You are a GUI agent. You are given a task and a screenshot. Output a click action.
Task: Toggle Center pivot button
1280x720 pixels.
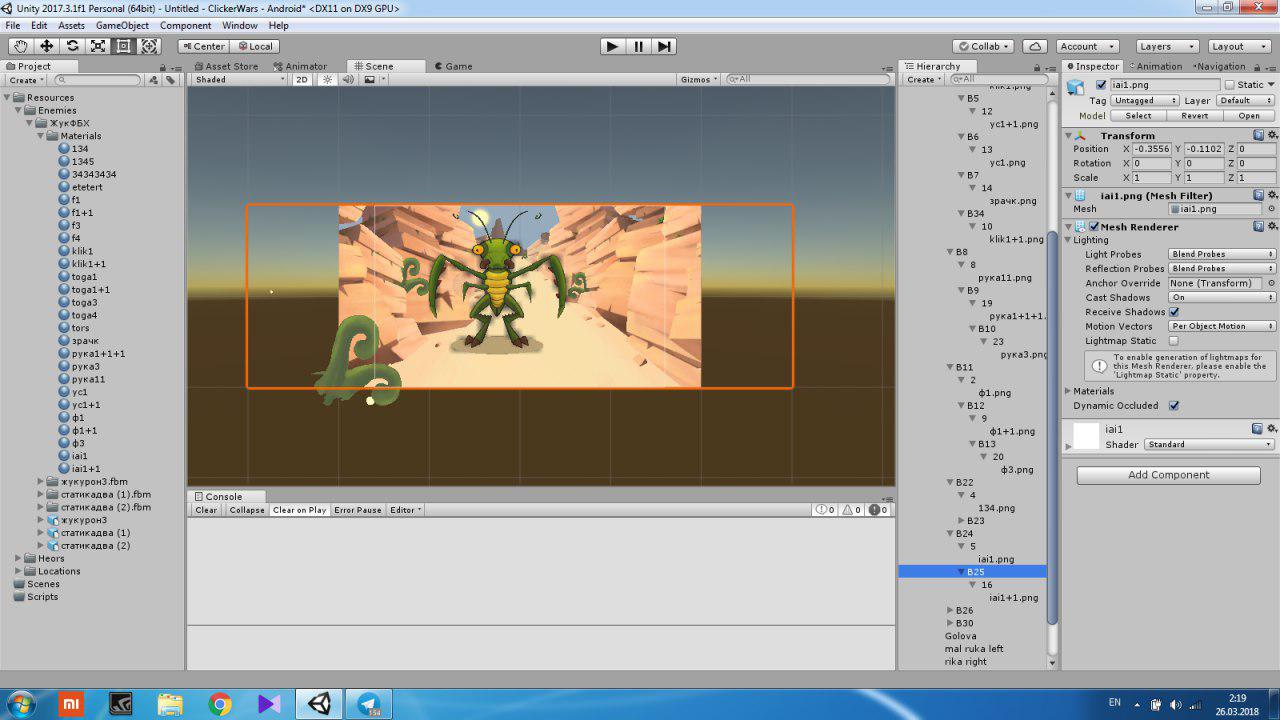coord(203,46)
